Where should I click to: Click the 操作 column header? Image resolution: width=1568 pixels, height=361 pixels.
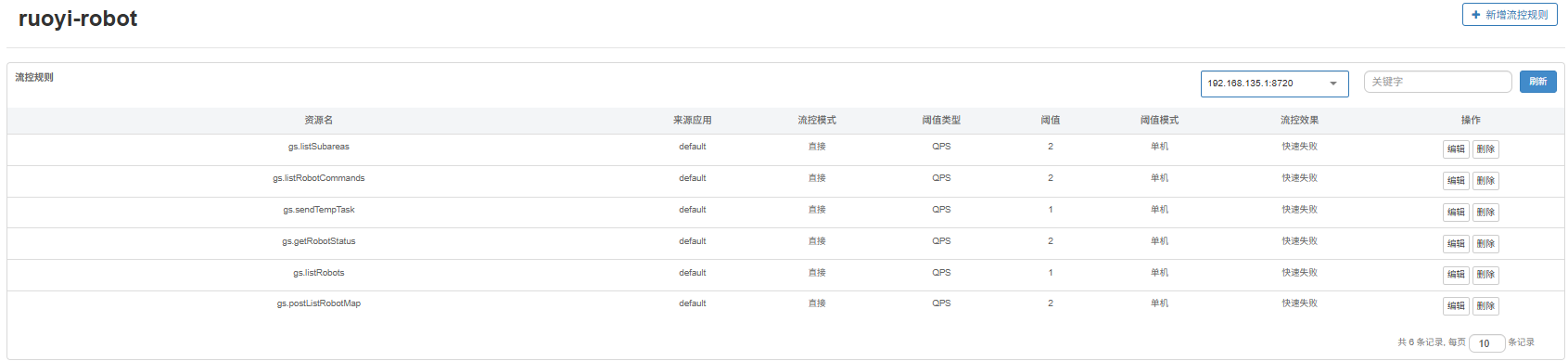tap(1471, 121)
